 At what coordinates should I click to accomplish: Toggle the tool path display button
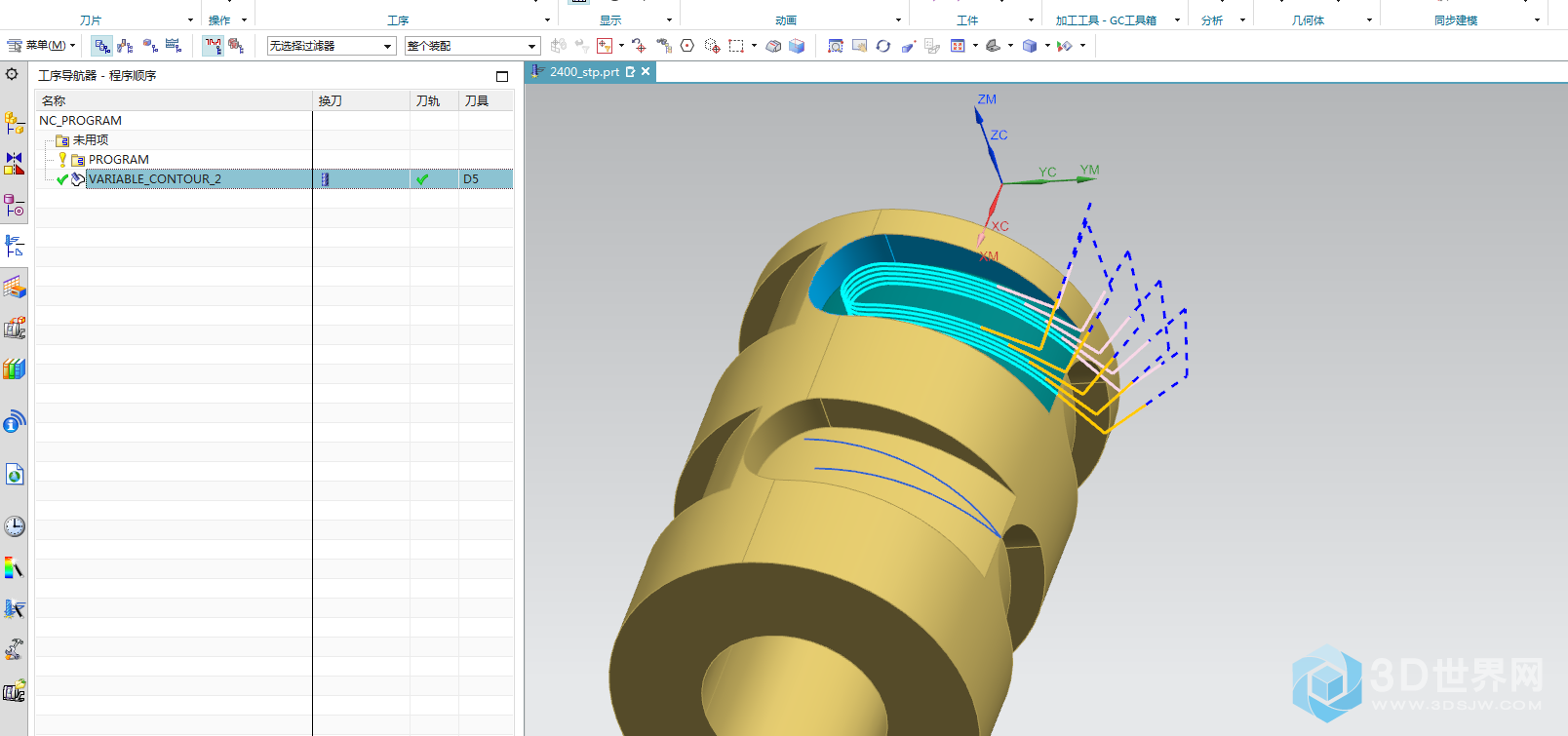(213, 46)
